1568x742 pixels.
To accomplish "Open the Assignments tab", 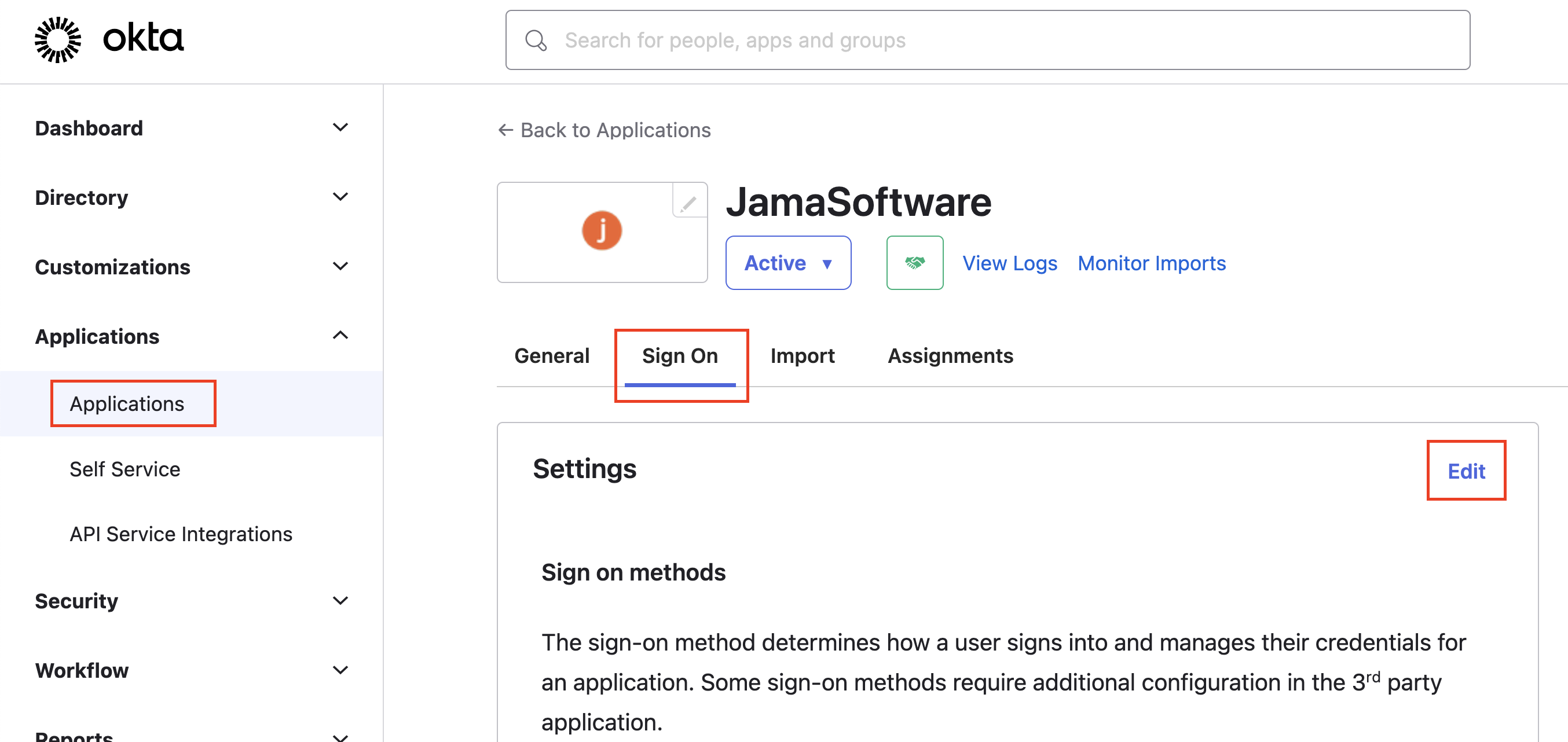I will pos(950,356).
